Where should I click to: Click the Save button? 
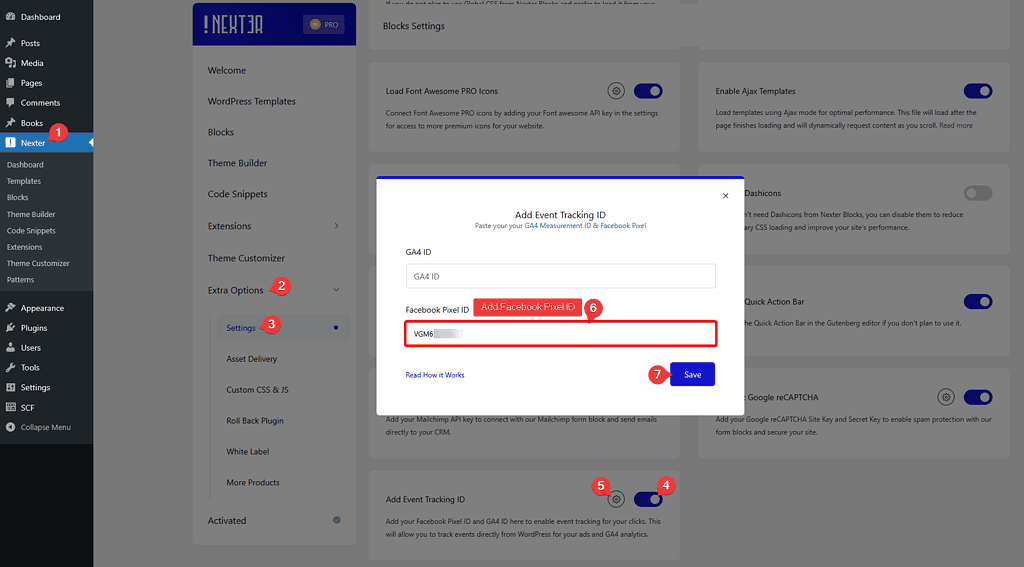(692, 374)
